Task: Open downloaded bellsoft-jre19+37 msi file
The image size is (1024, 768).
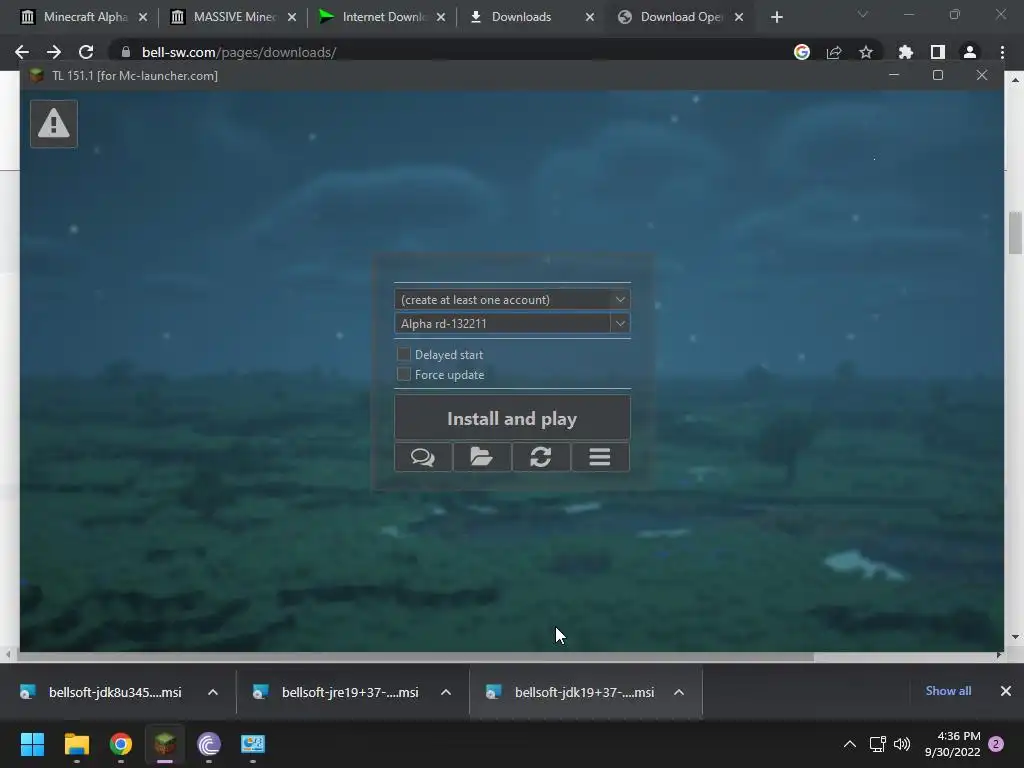Action: tap(336, 692)
